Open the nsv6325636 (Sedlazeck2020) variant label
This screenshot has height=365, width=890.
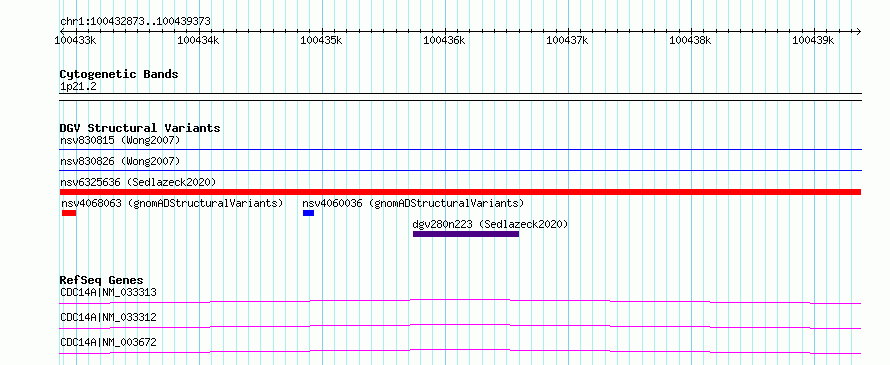138,182
